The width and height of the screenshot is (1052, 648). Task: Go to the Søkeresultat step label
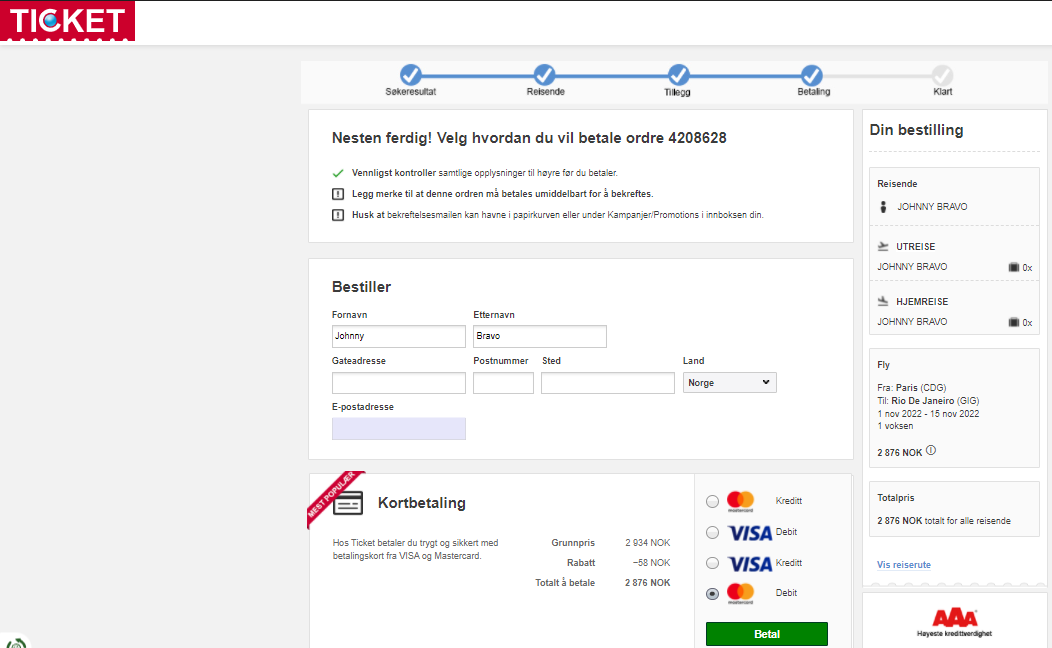[411, 92]
